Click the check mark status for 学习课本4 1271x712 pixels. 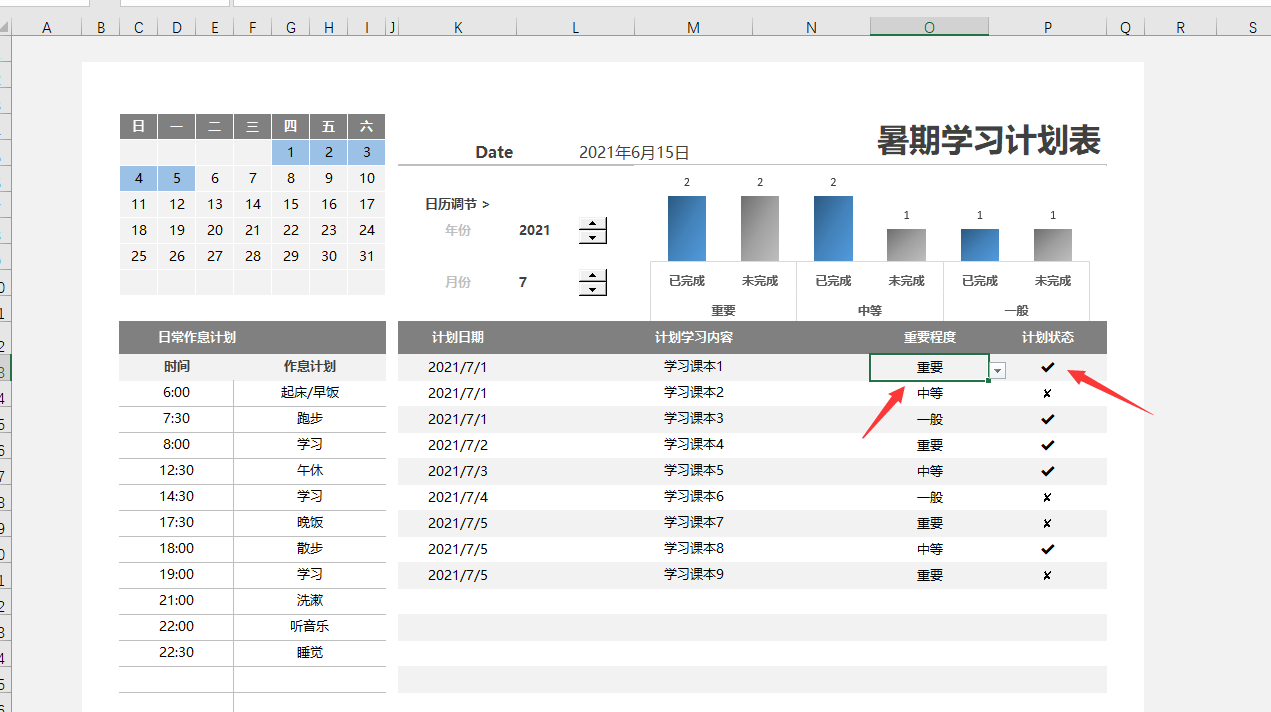point(1048,445)
